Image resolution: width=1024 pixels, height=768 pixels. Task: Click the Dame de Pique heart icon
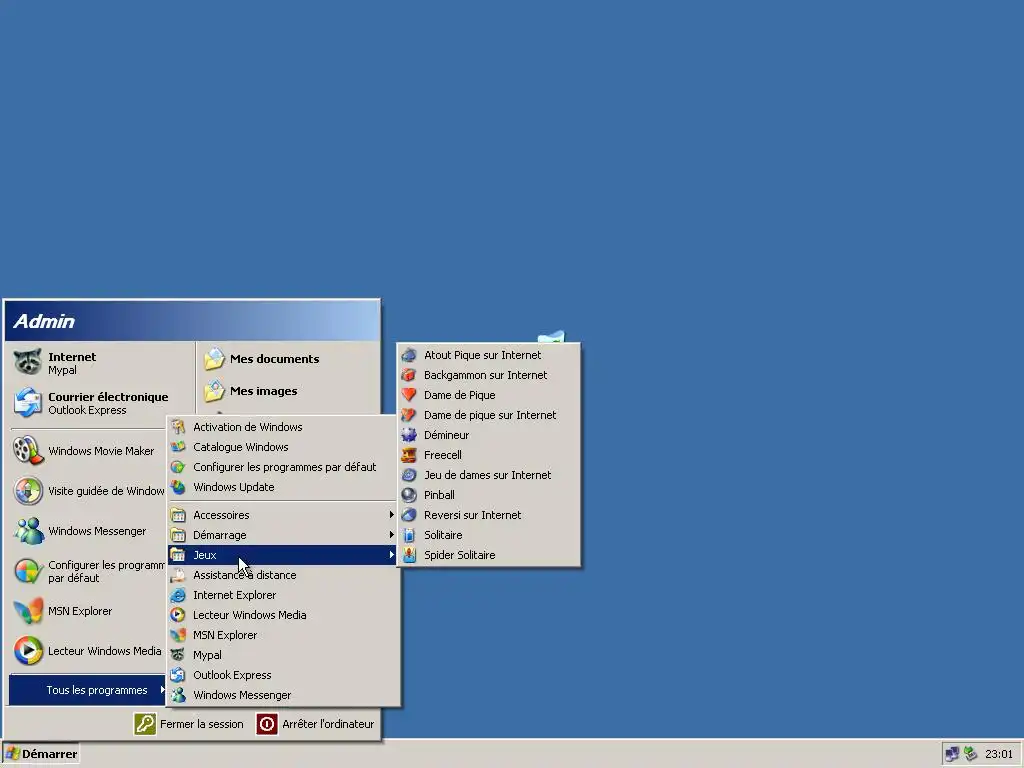pyautogui.click(x=409, y=395)
